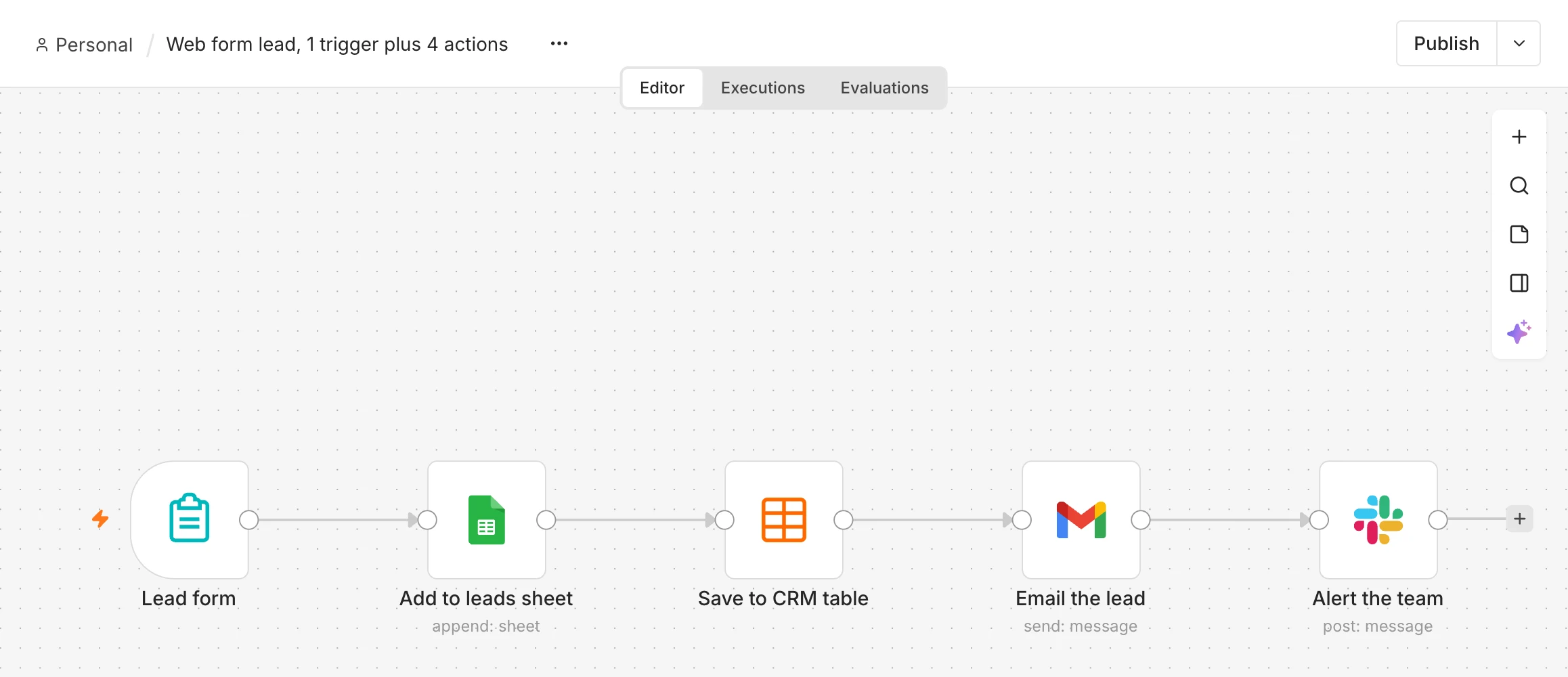Add a node using the plus toolbar icon
Screen dimensions: 1568x677
click(x=1519, y=137)
